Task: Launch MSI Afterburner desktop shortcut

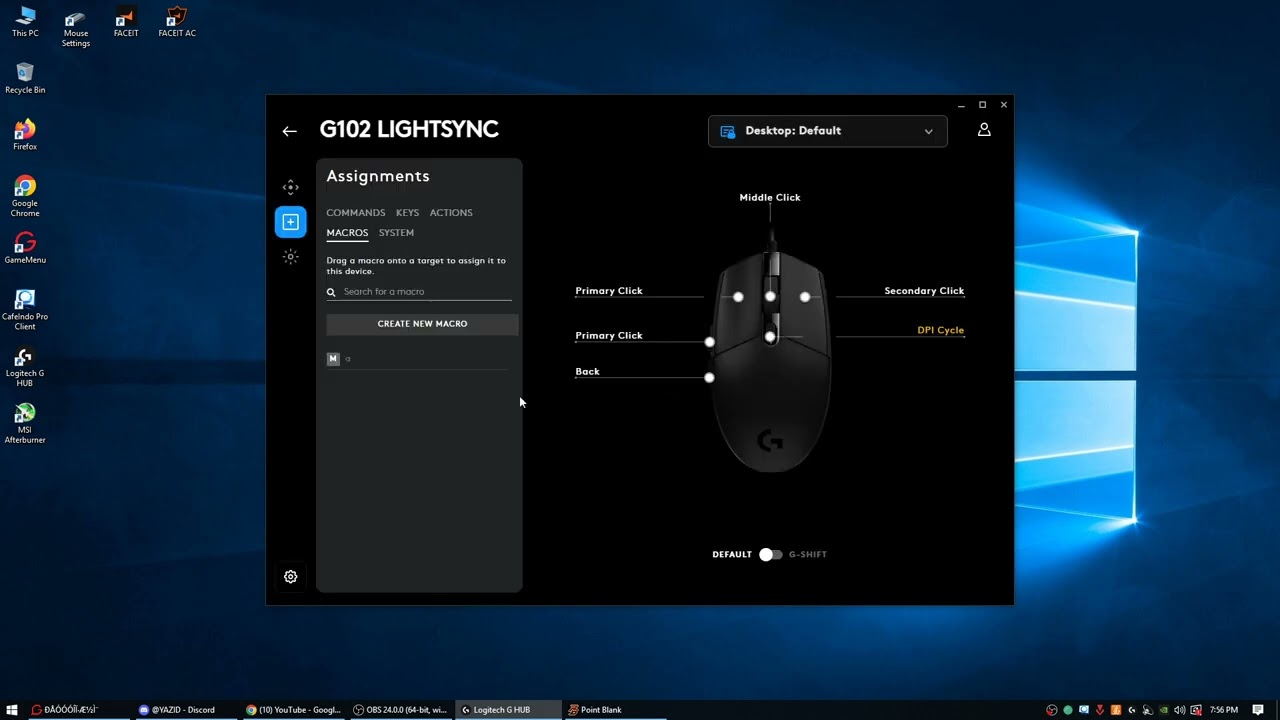Action: click(x=25, y=424)
